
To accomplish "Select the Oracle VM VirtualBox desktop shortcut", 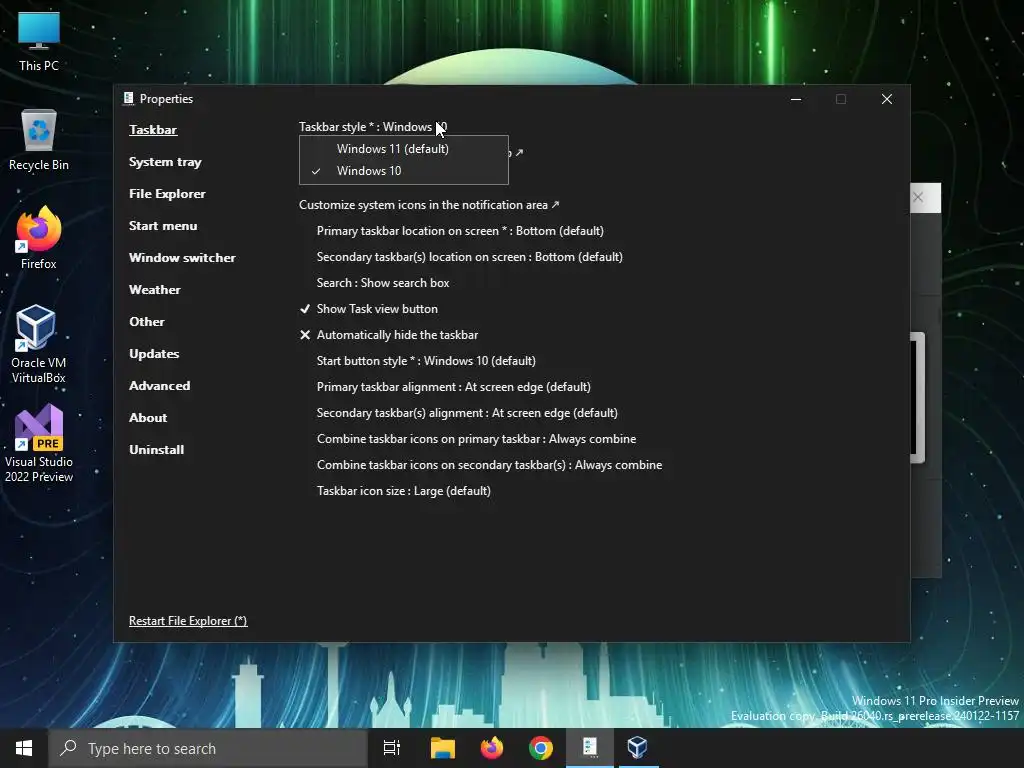I will tap(39, 344).
